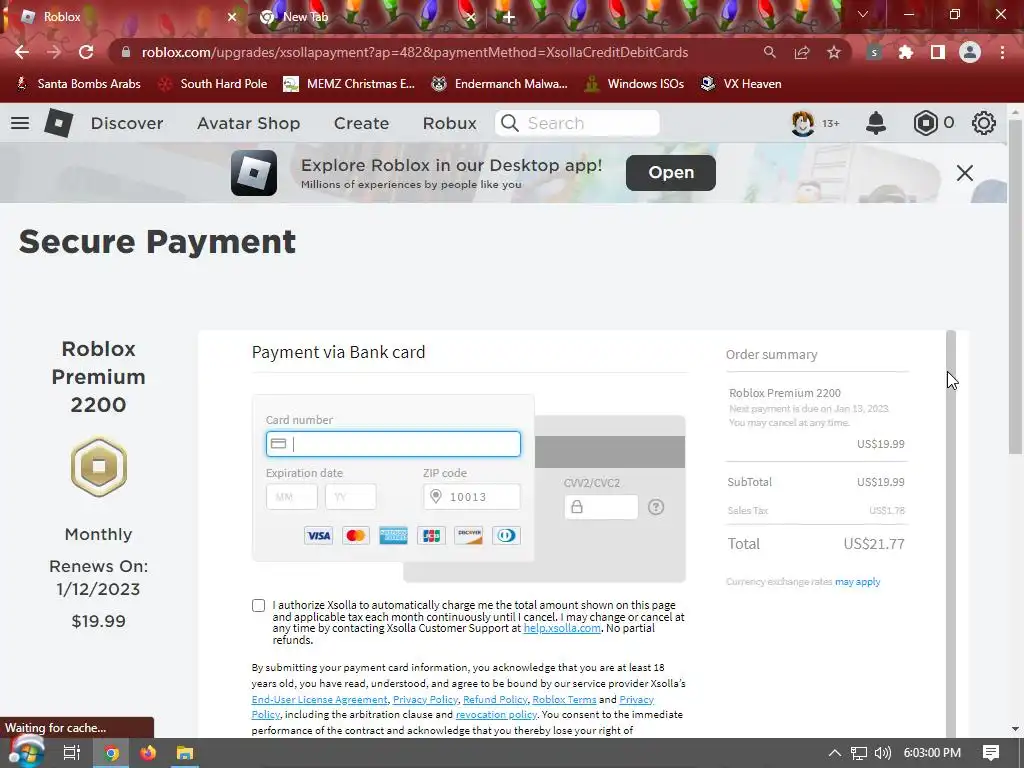Open the South Hard Pole bookmark

point(213,84)
